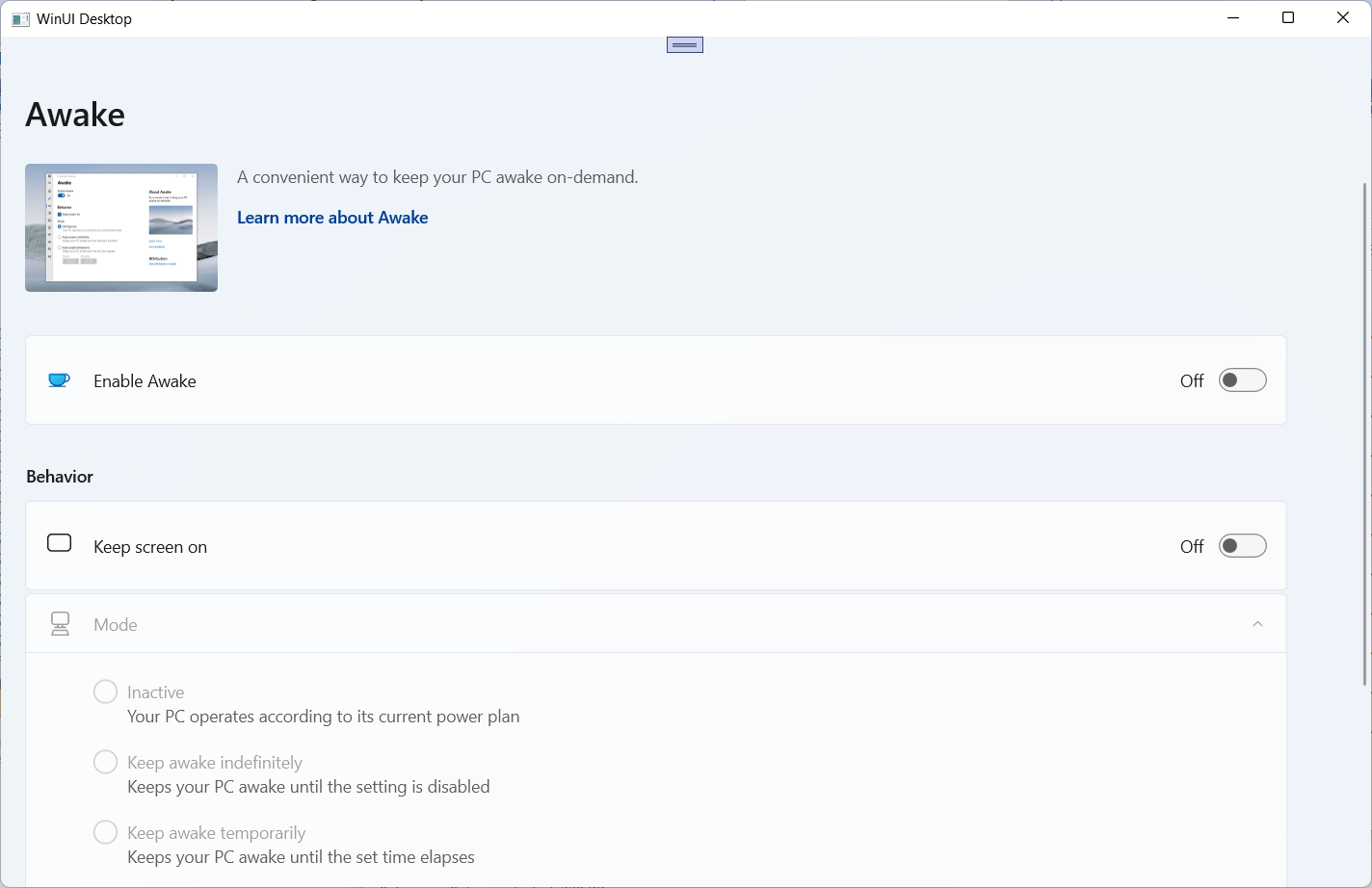Pick the Keep awake temporarily radio button
The height and width of the screenshot is (888, 1372).
point(105,832)
